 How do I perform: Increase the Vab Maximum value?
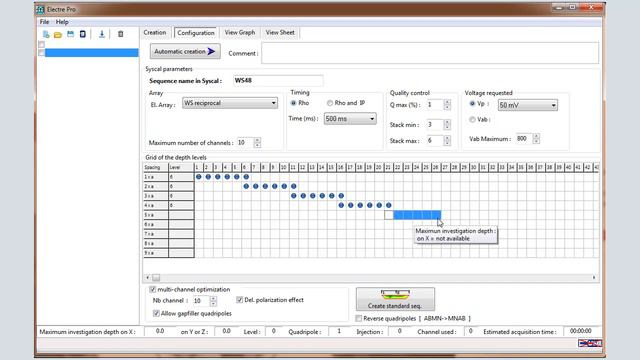pos(536,136)
